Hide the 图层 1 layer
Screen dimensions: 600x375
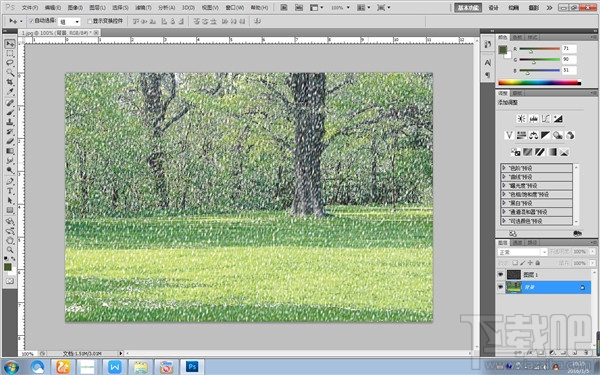pyautogui.click(x=501, y=275)
